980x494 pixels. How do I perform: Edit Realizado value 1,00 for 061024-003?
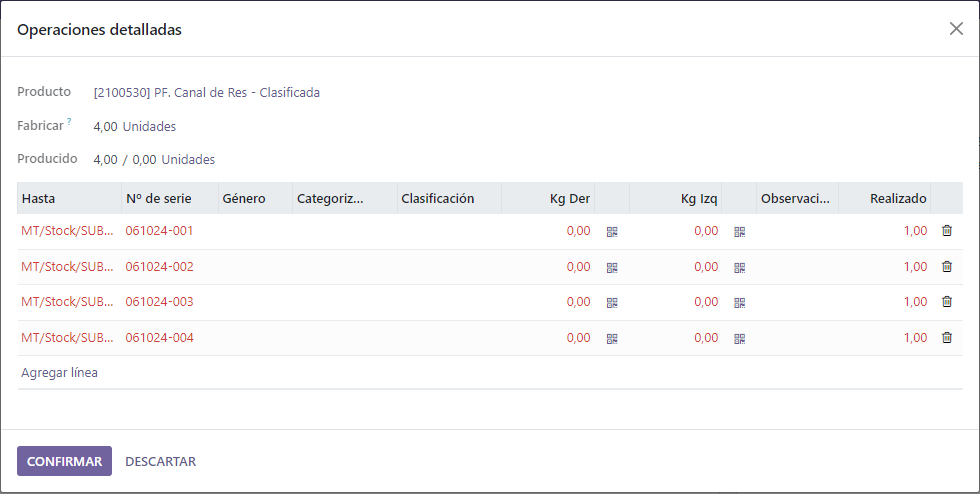915,301
